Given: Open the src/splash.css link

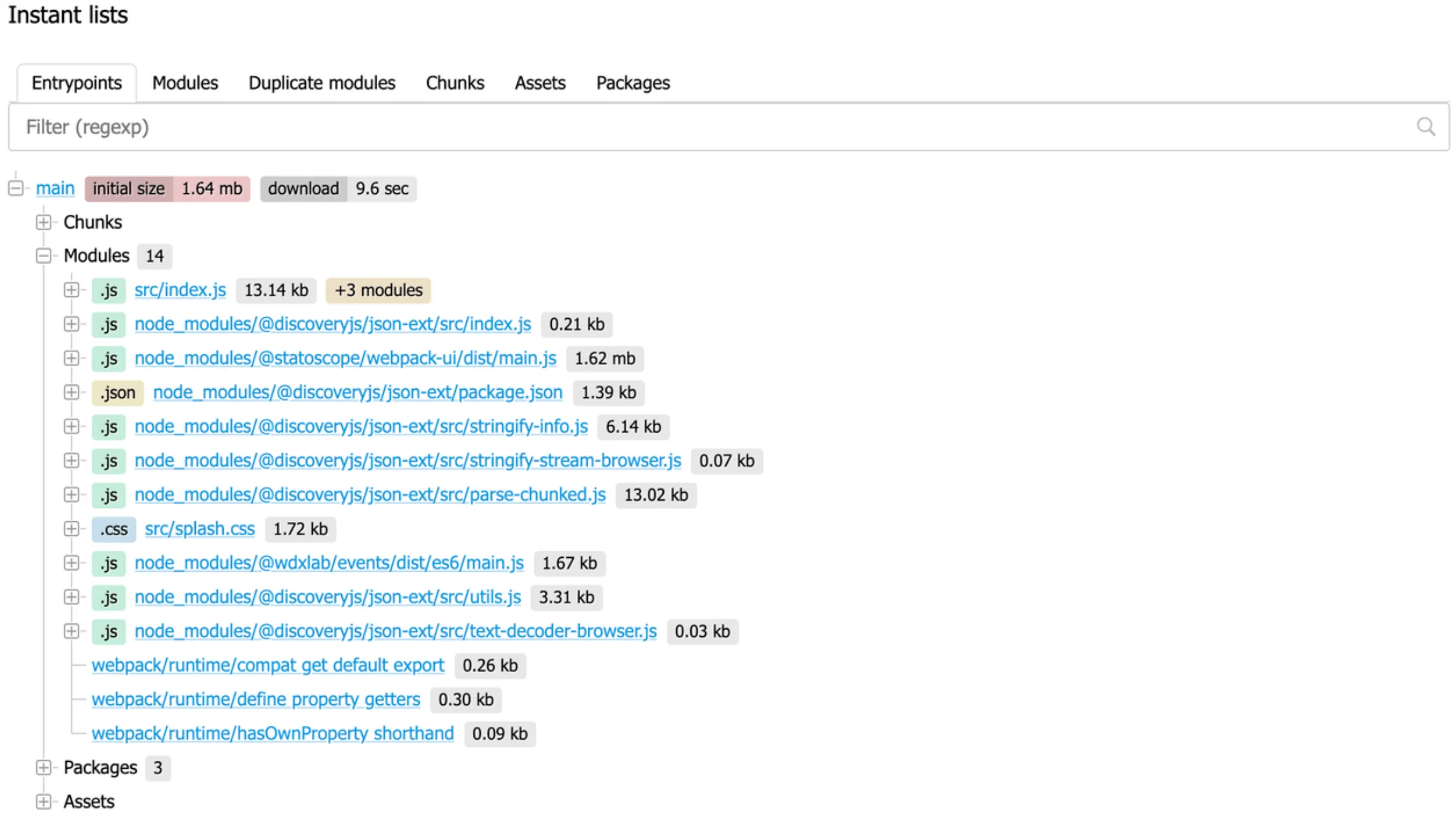Looking at the screenshot, I should (x=200, y=529).
